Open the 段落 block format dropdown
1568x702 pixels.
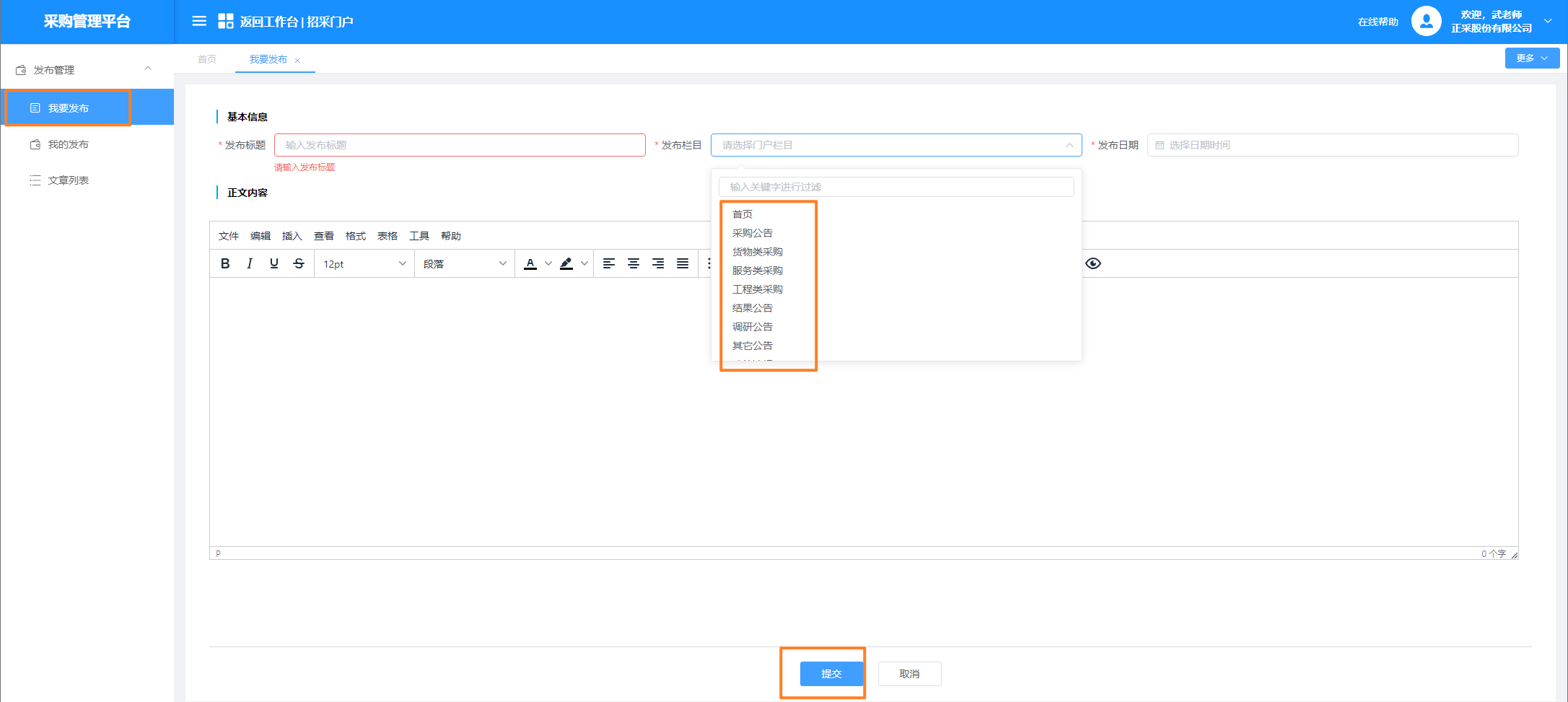[464, 264]
